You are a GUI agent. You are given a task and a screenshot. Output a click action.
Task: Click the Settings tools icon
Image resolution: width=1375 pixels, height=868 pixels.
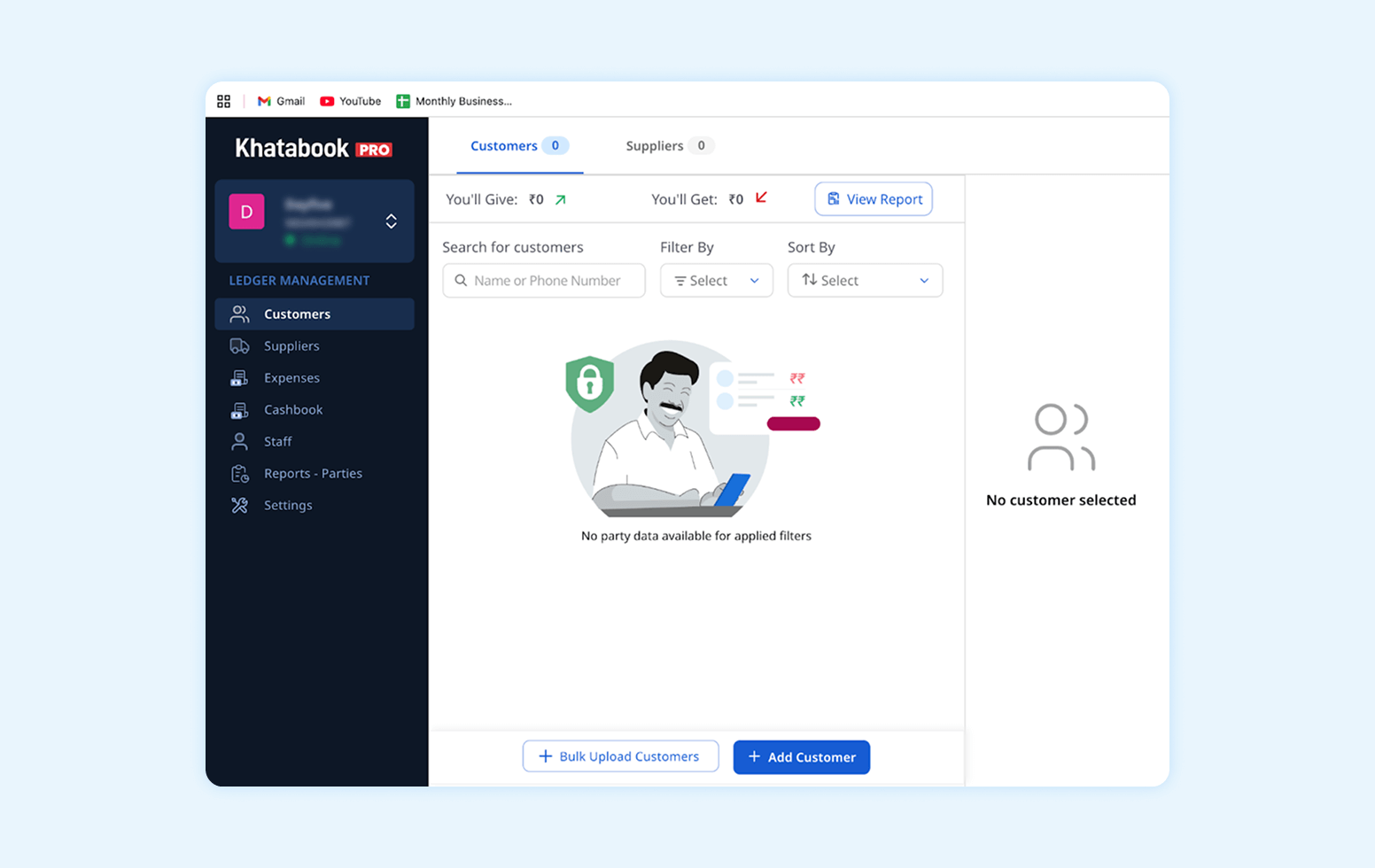pyautogui.click(x=239, y=505)
